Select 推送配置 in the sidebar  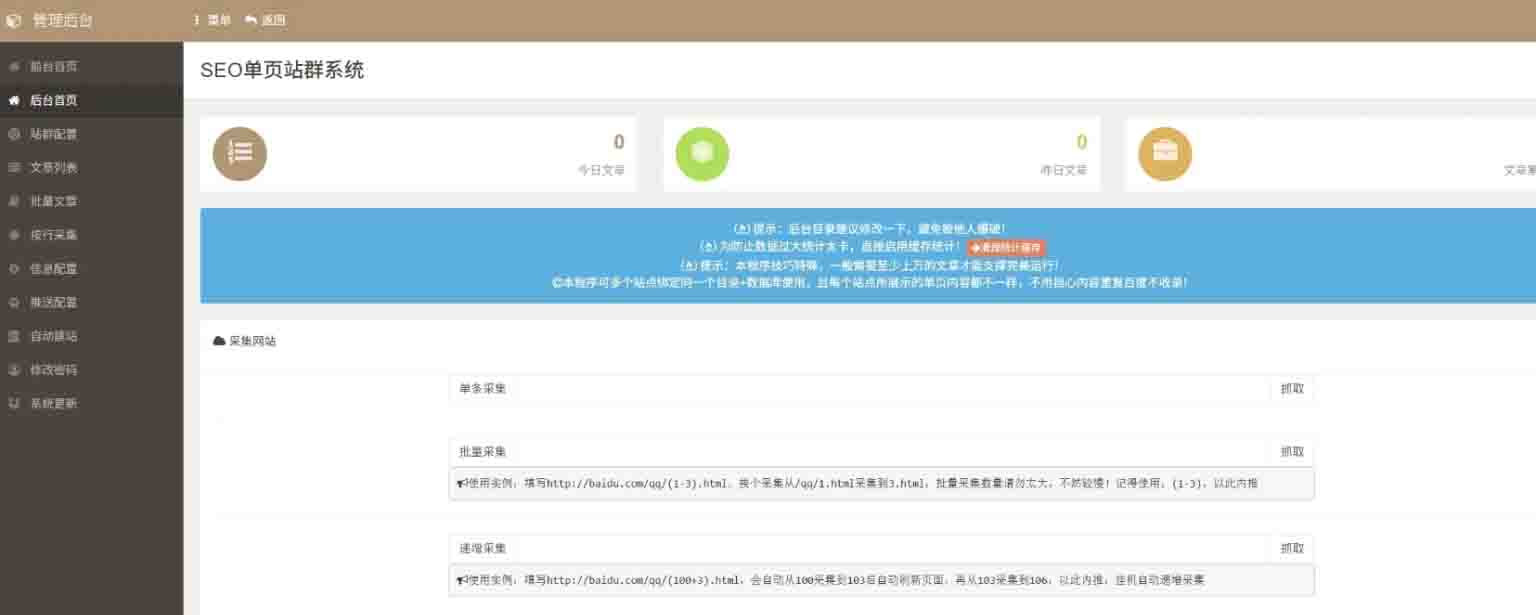click(53, 302)
